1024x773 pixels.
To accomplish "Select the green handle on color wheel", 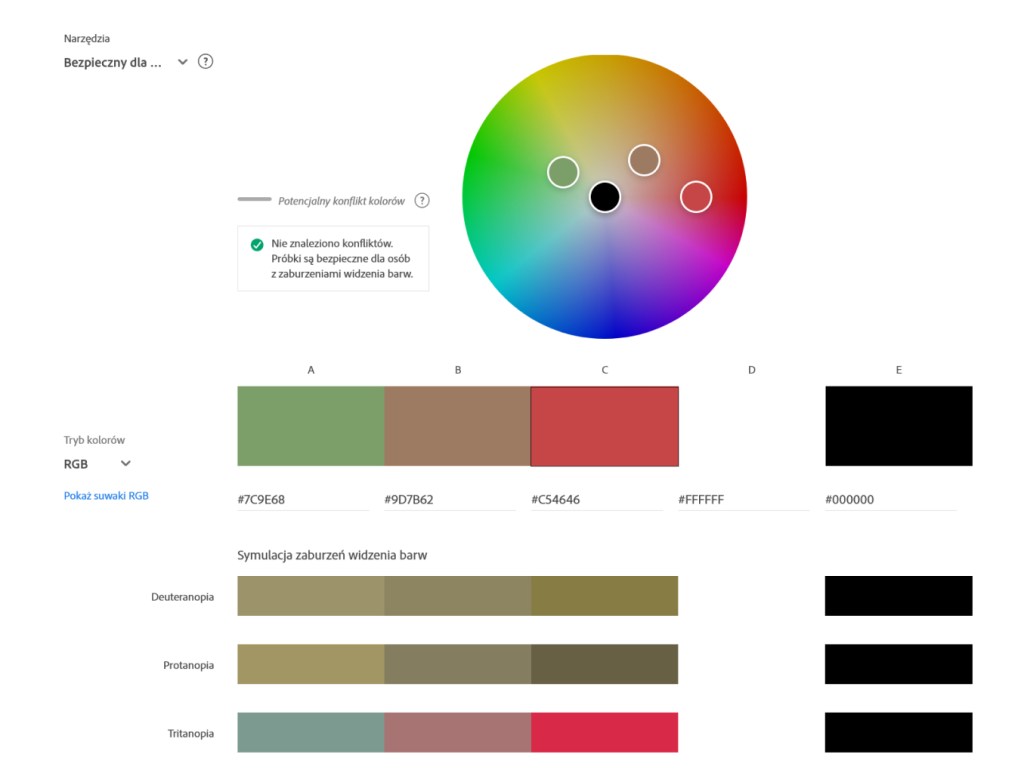I will pyautogui.click(x=563, y=172).
